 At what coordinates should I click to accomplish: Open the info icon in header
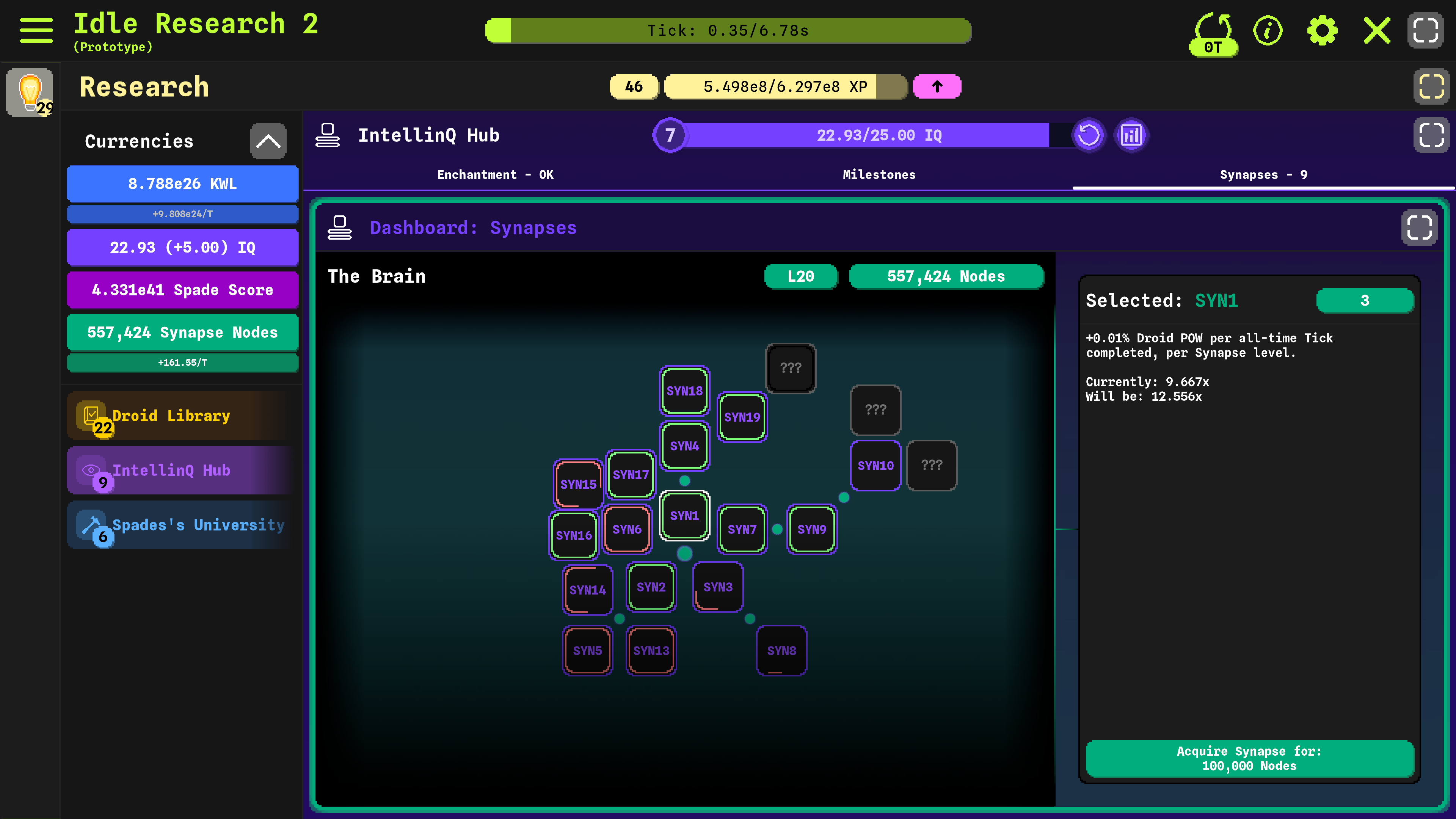pyautogui.click(x=1268, y=30)
